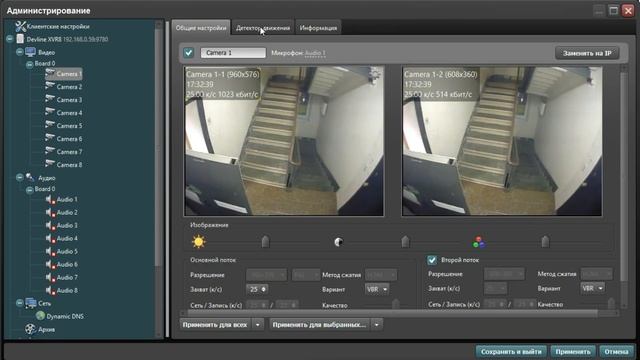640x360 pixels.
Task: Open Dynamic DNS globe icon
Action: pyautogui.click(x=40, y=316)
